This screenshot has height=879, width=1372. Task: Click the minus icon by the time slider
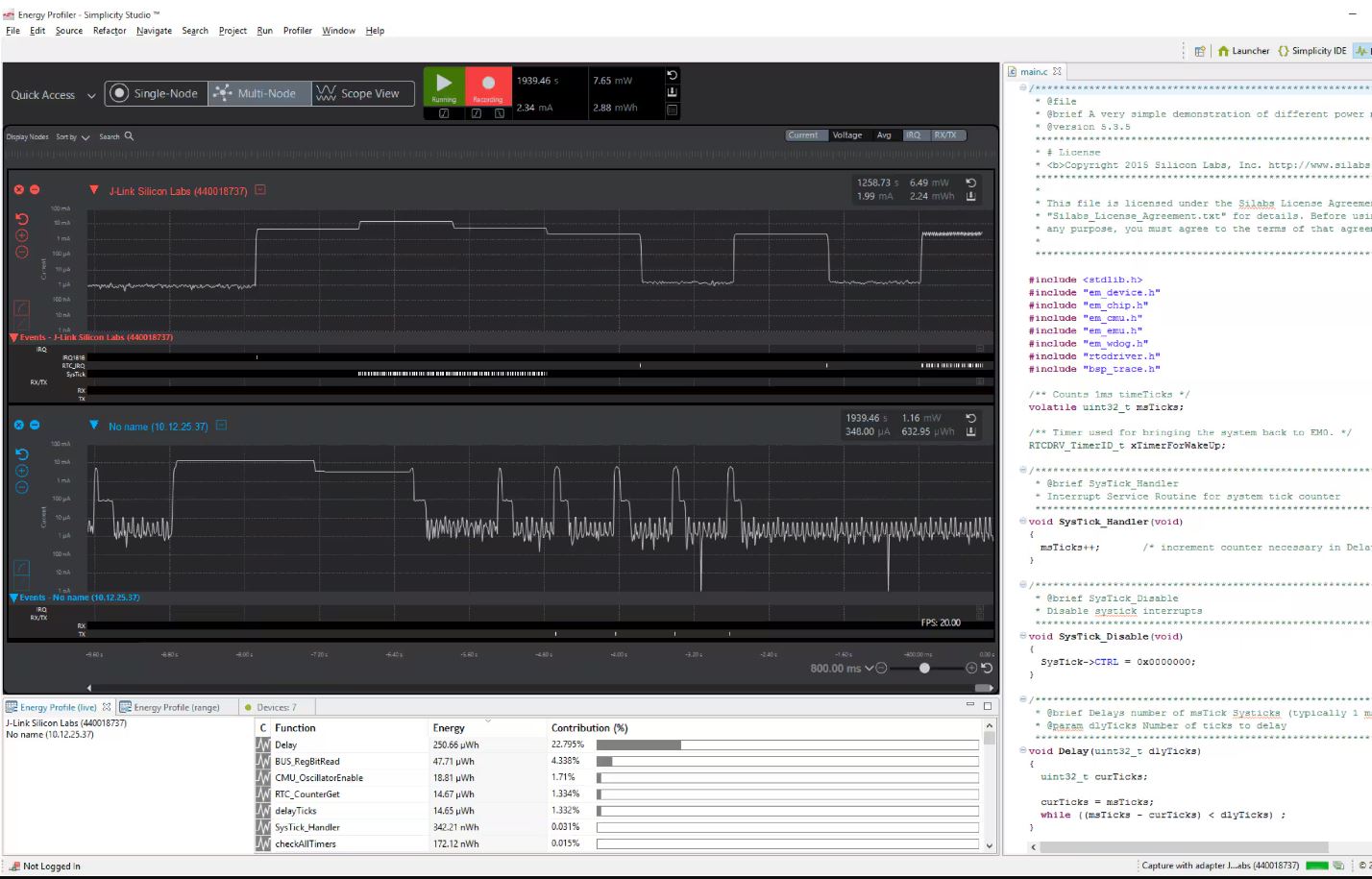[x=881, y=668]
